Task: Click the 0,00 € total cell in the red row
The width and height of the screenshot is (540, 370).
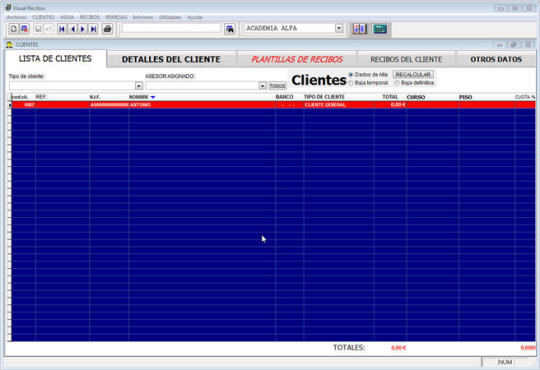Action: click(x=390, y=105)
